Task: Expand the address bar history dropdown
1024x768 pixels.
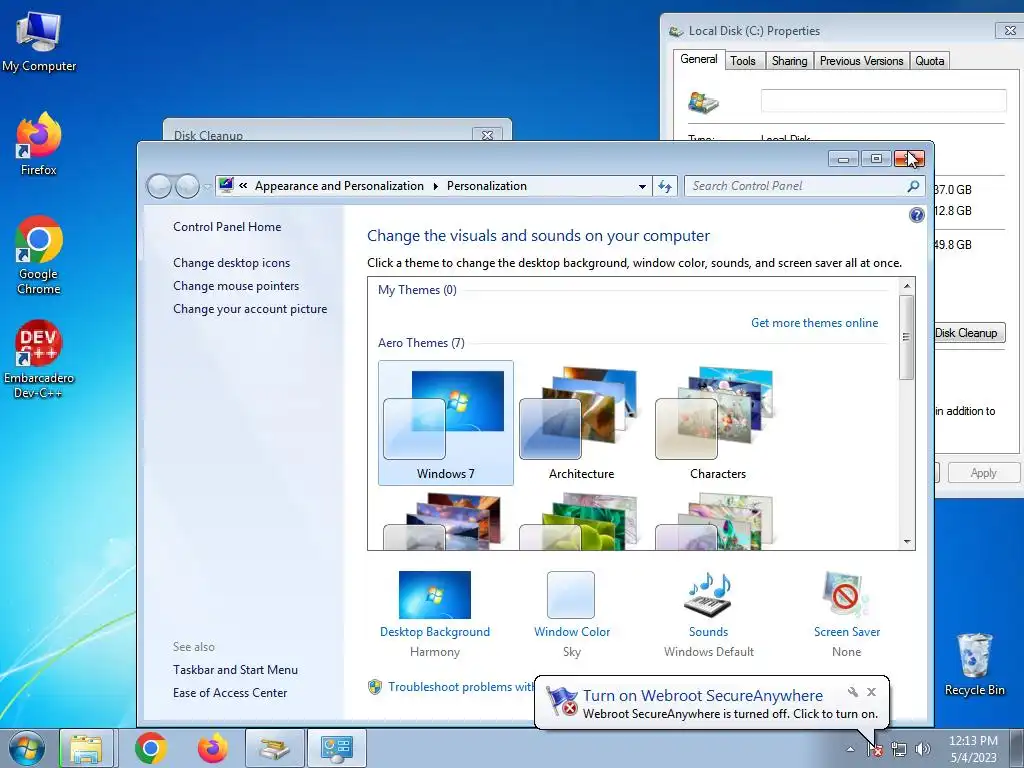Action: [643, 186]
